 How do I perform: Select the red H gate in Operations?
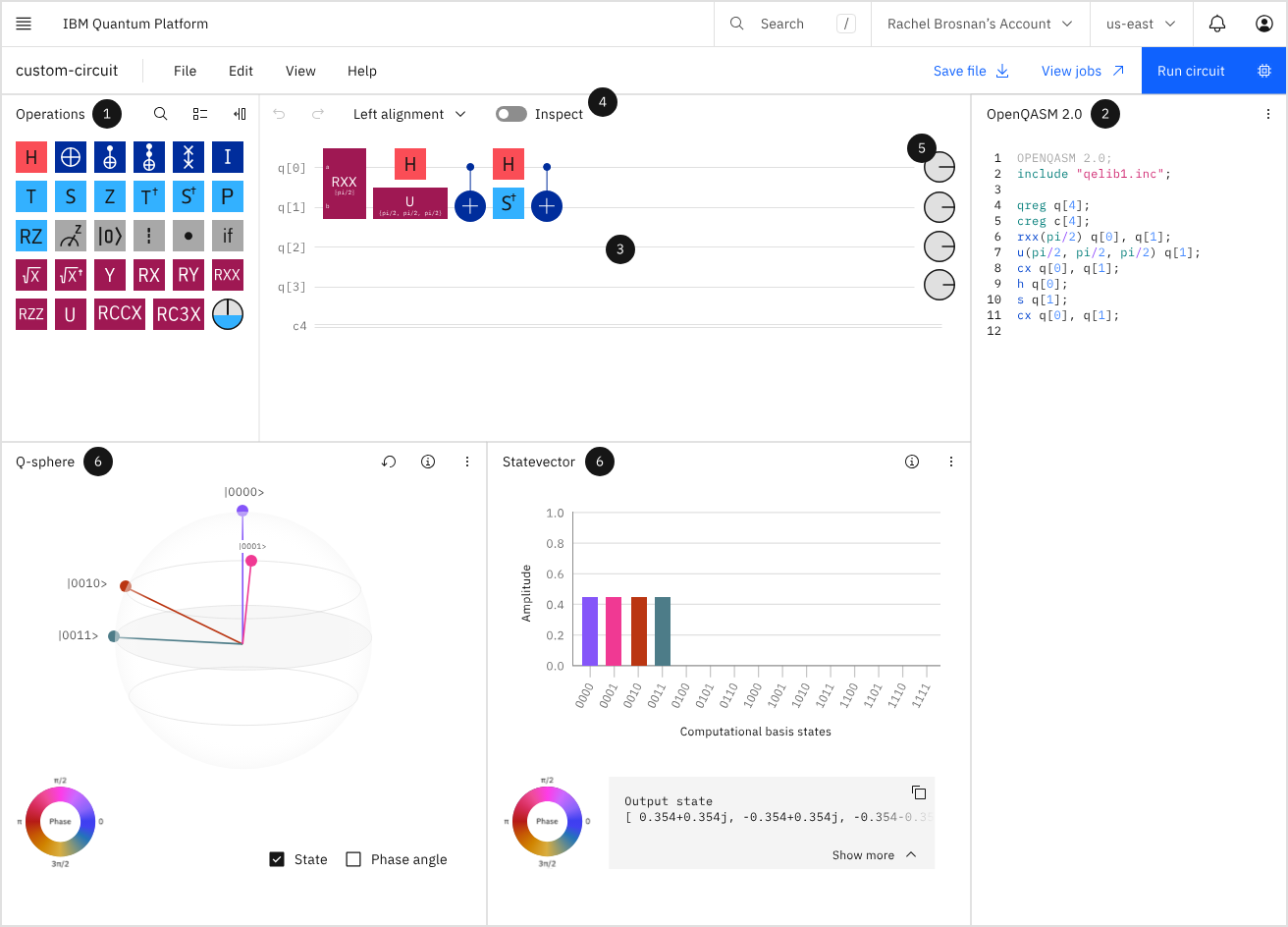coord(31,158)
